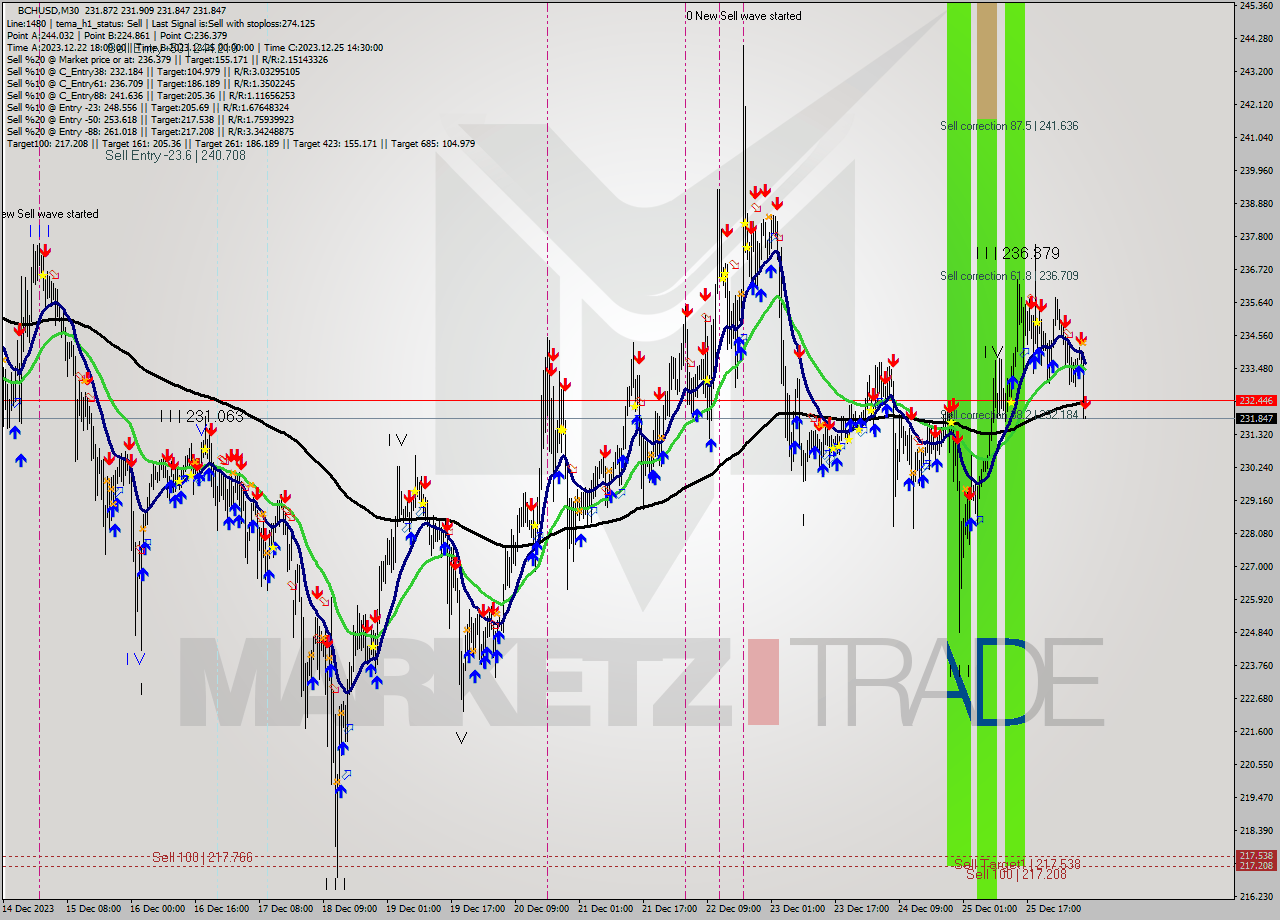Click the 227.000 price axis value
Screen dimensions: 1280x920
(1256, 567)
